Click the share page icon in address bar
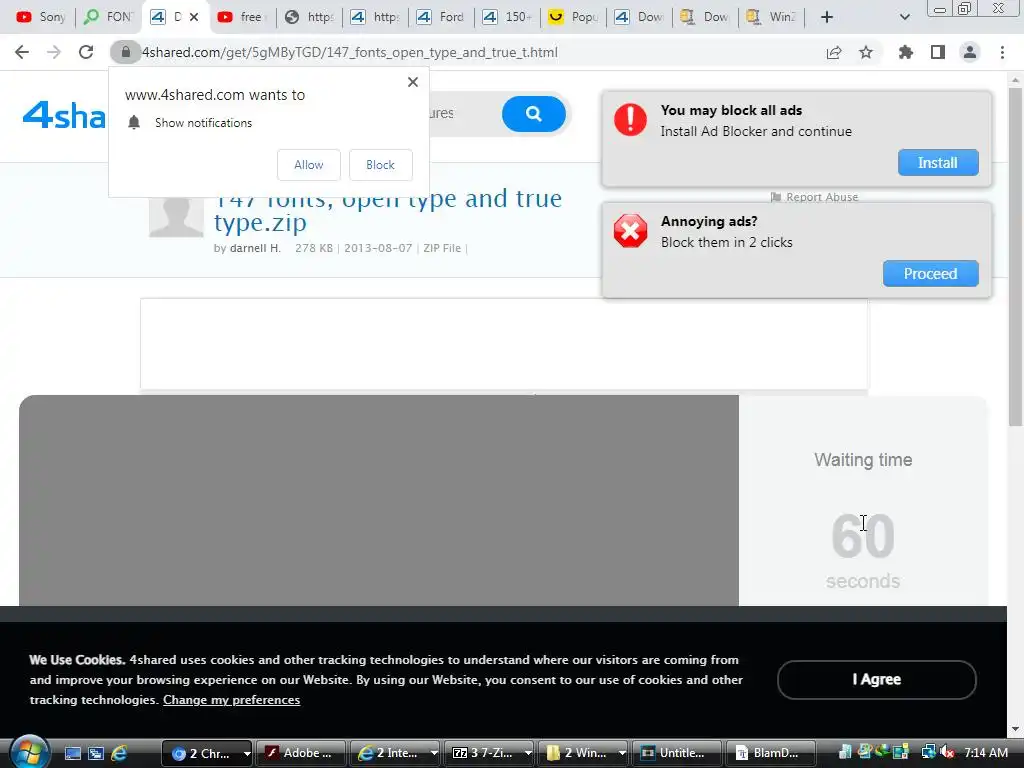 834,52
